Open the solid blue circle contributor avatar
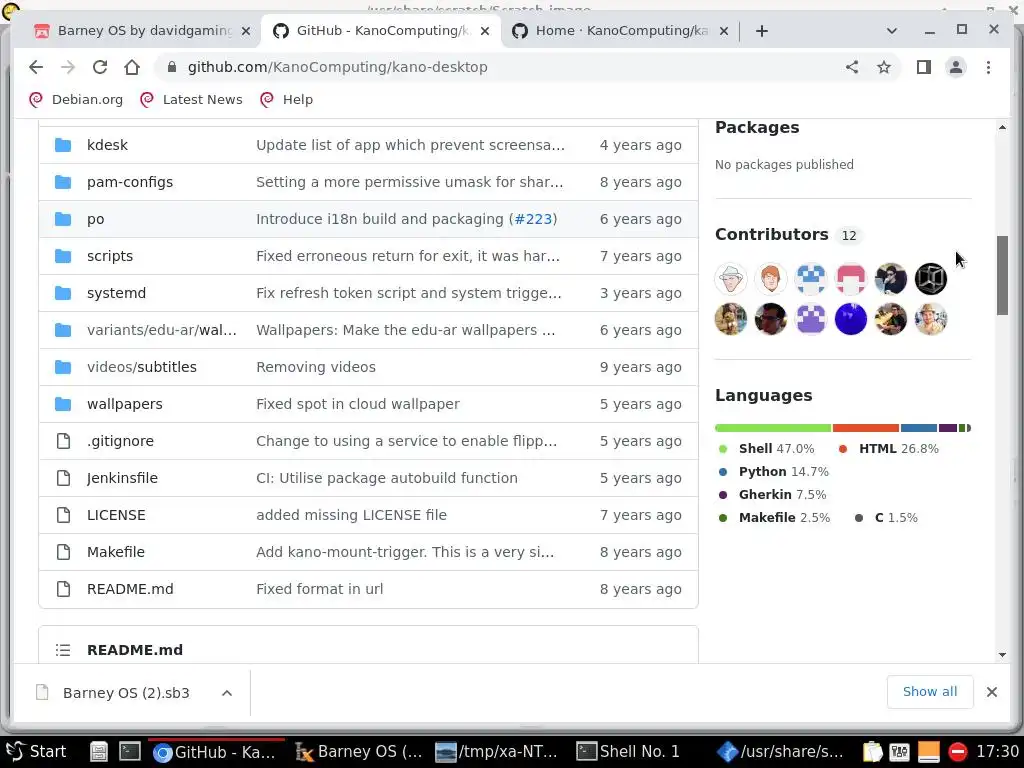Image resolution: width=1024 pixels, height=768 pixels. [x=851, y=319]
